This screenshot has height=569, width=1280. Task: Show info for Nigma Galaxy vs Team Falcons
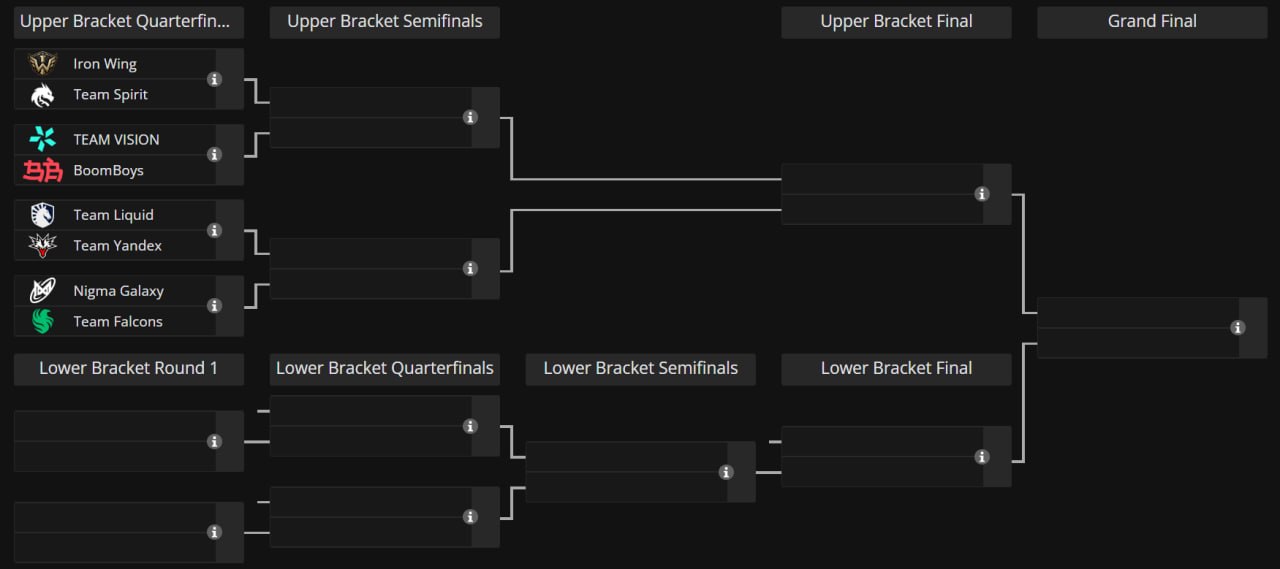pos(214,306)
